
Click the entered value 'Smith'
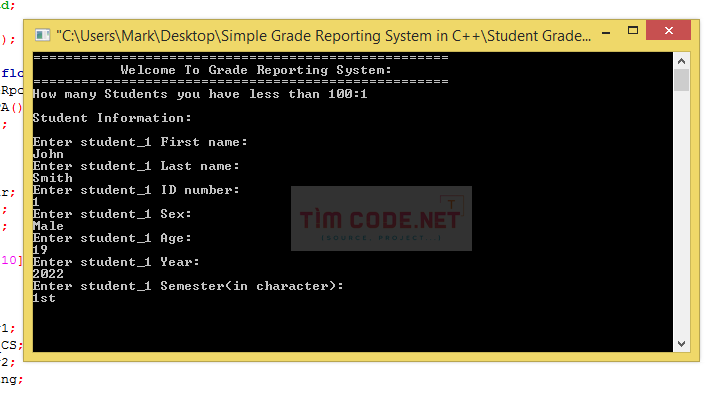click(x=52, y=178)
